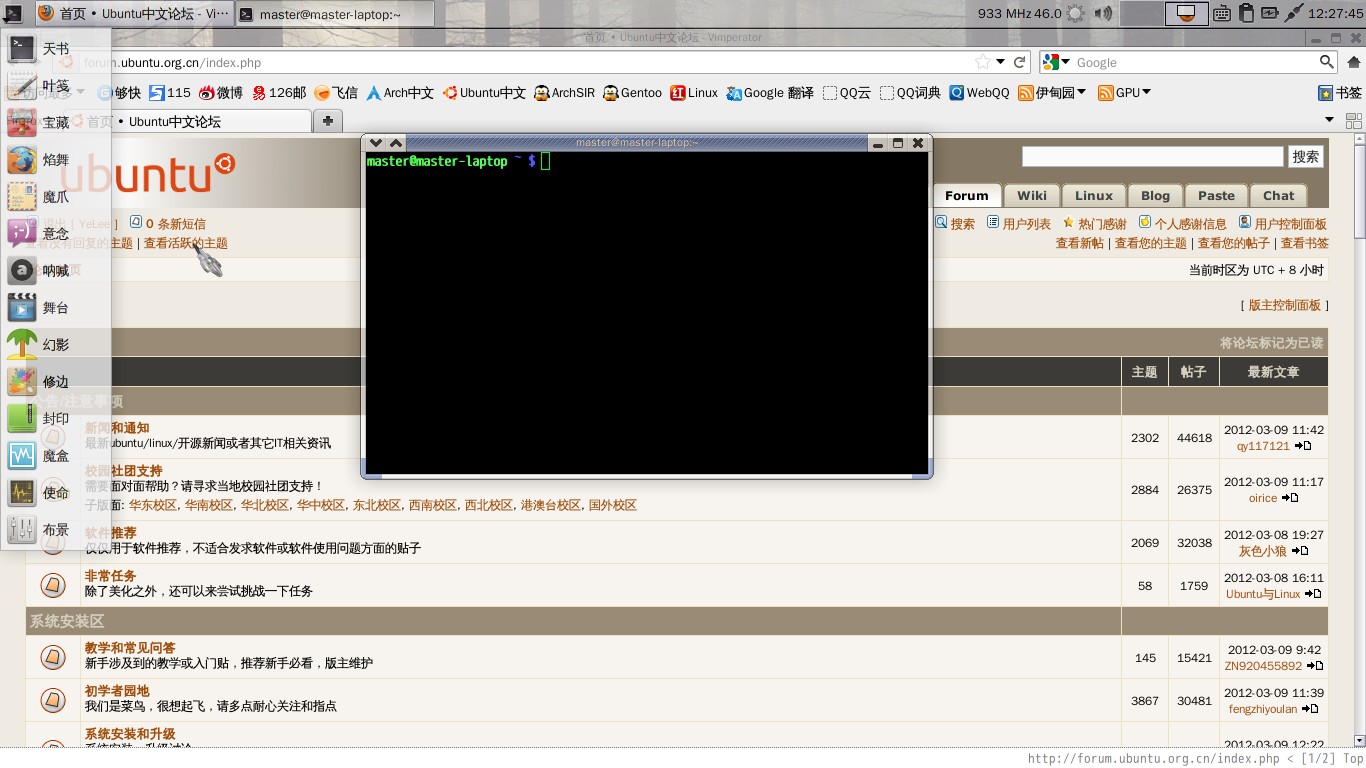Switch to master@master-laptop task in top panel

(336, 14)
